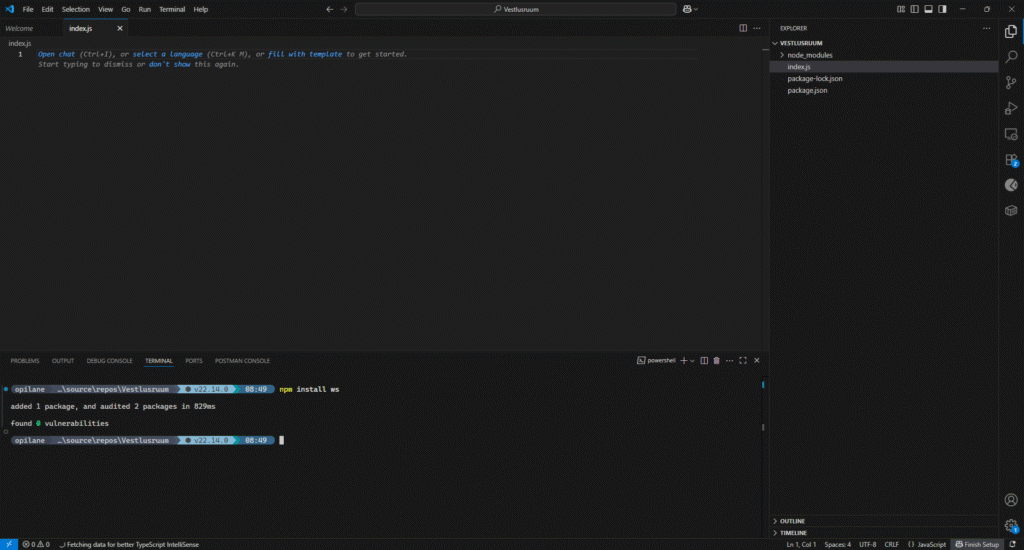1024x550 pixels.
Task: Click the Vestlusruum command center search box
Action: point(515,9)
